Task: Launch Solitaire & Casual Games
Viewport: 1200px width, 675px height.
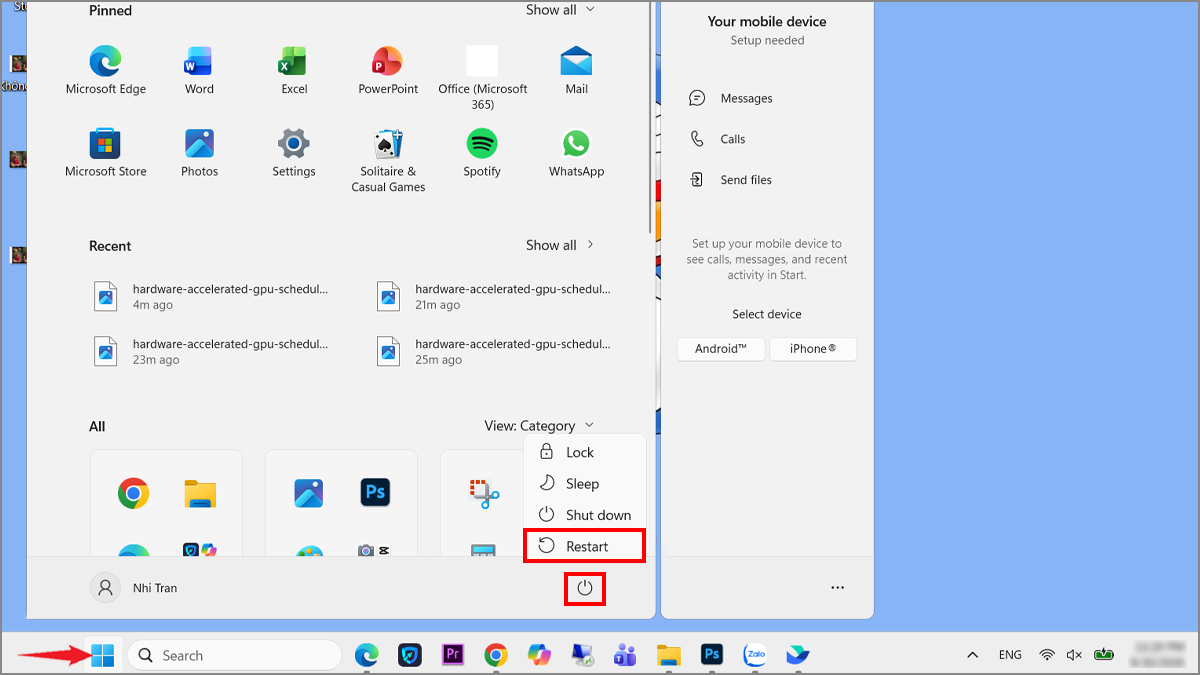Action: (x=388, y=160)
